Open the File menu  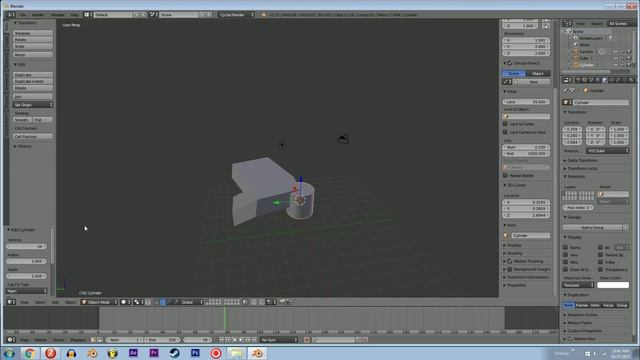23,15
